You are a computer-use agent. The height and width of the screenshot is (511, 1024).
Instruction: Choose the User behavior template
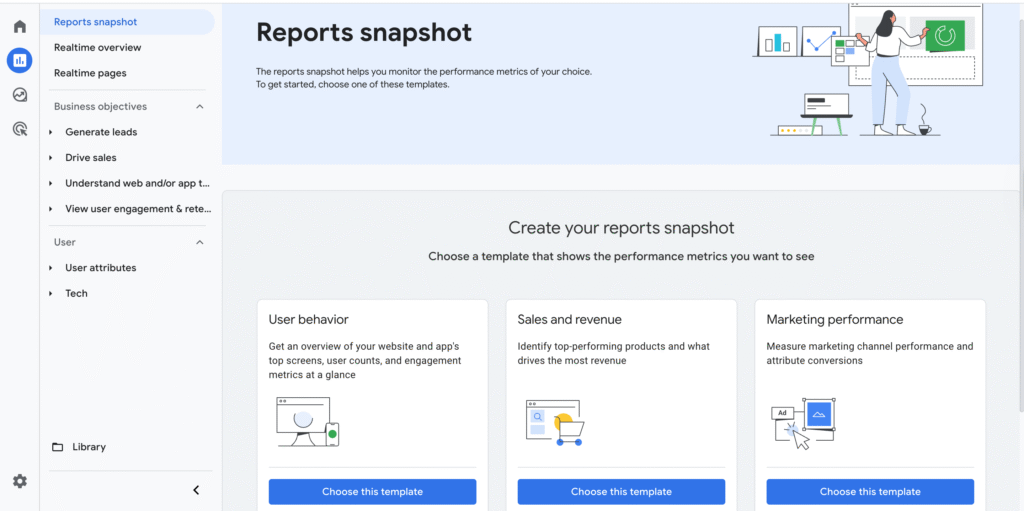pos(372,491)
